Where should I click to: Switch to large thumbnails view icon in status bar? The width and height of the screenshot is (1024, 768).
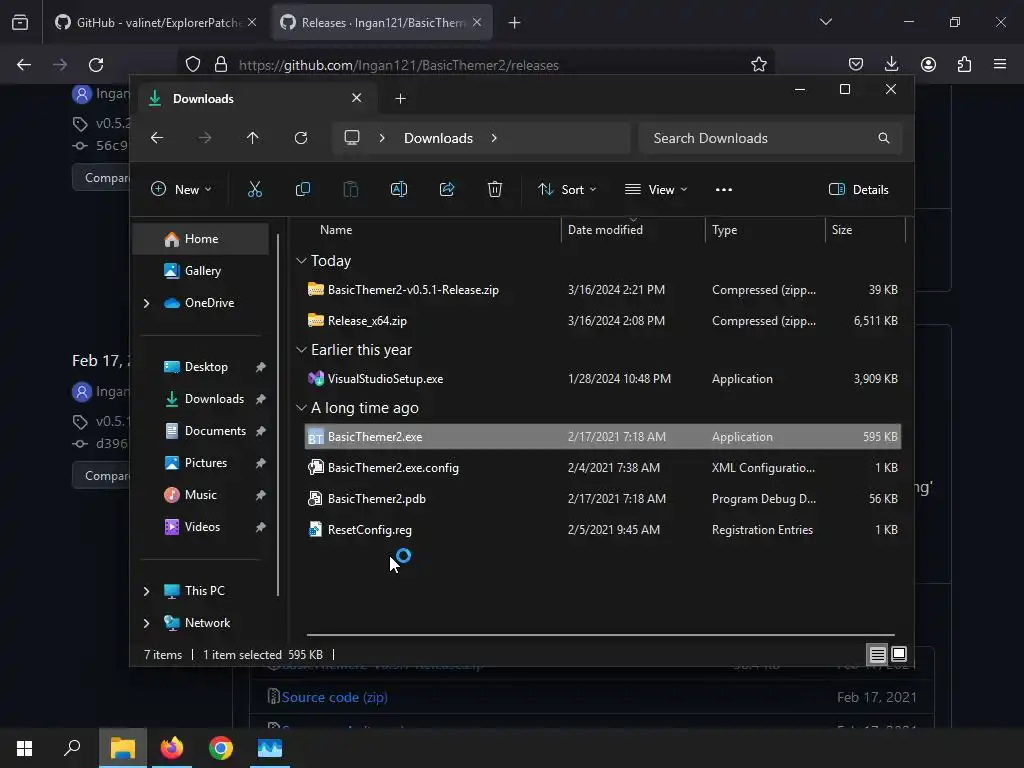899,654
